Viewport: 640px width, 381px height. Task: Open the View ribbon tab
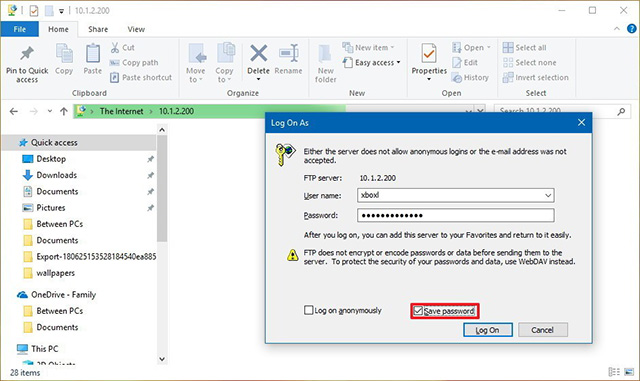pos(136,29)
